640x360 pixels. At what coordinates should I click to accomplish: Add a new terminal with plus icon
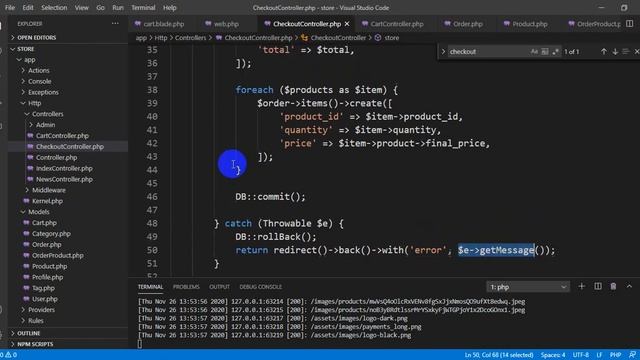(582, 287)
